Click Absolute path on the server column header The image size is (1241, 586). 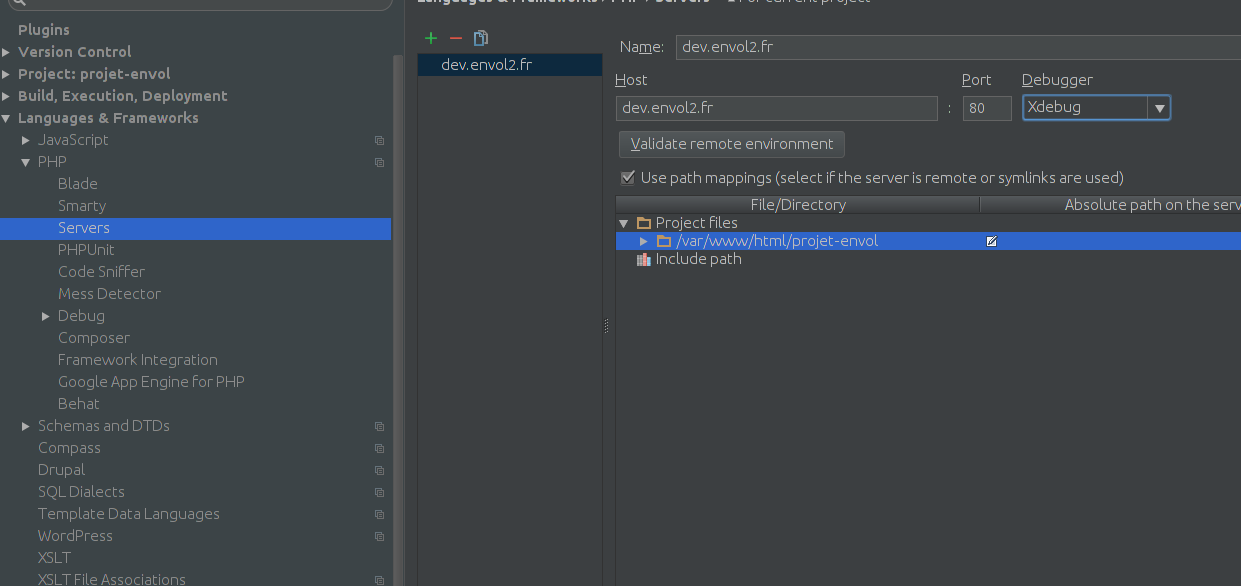(x=1111, y=205)
